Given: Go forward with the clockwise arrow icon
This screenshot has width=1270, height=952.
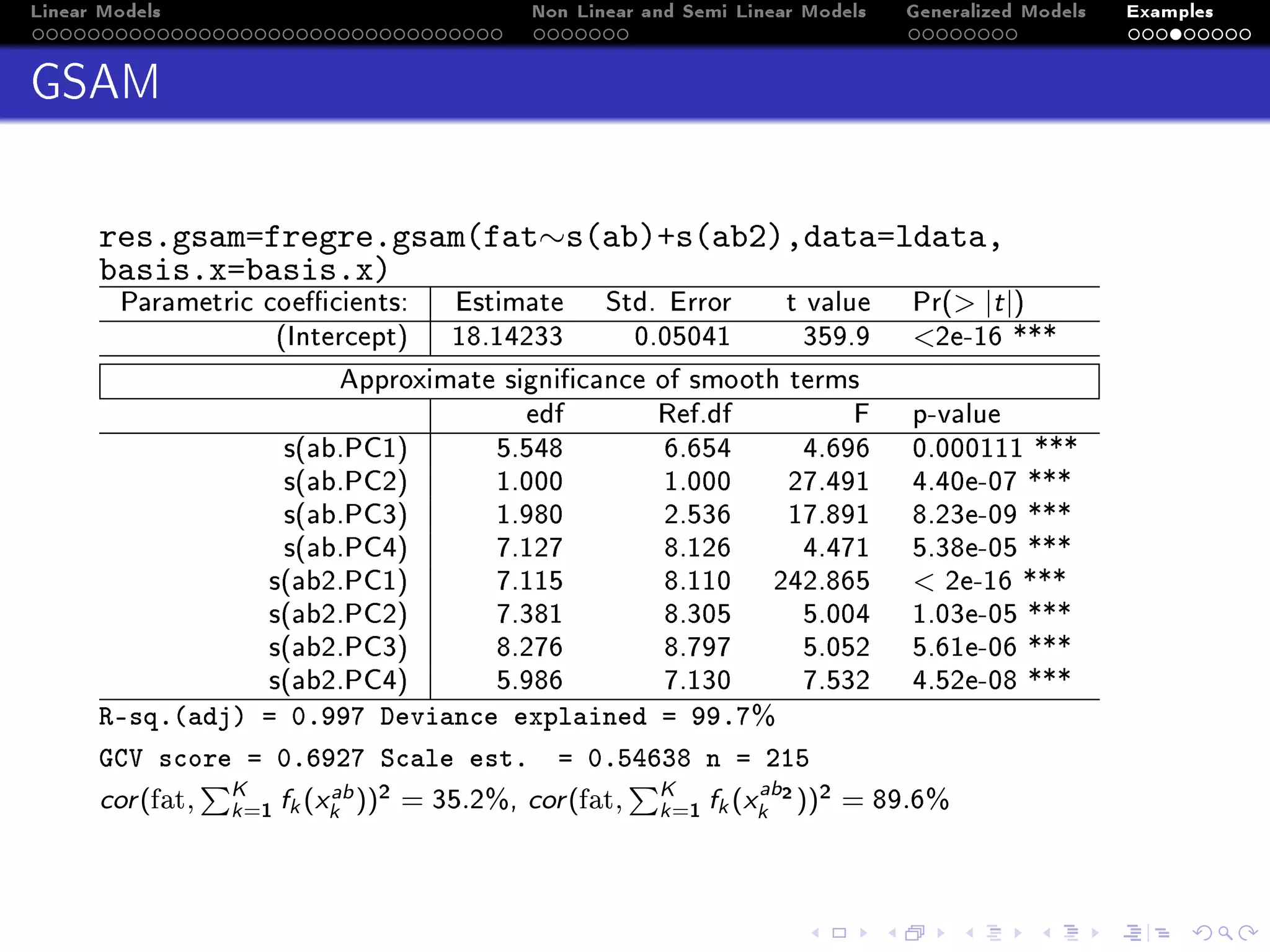Looking at the screenshot, I should tap(1248, 933).
